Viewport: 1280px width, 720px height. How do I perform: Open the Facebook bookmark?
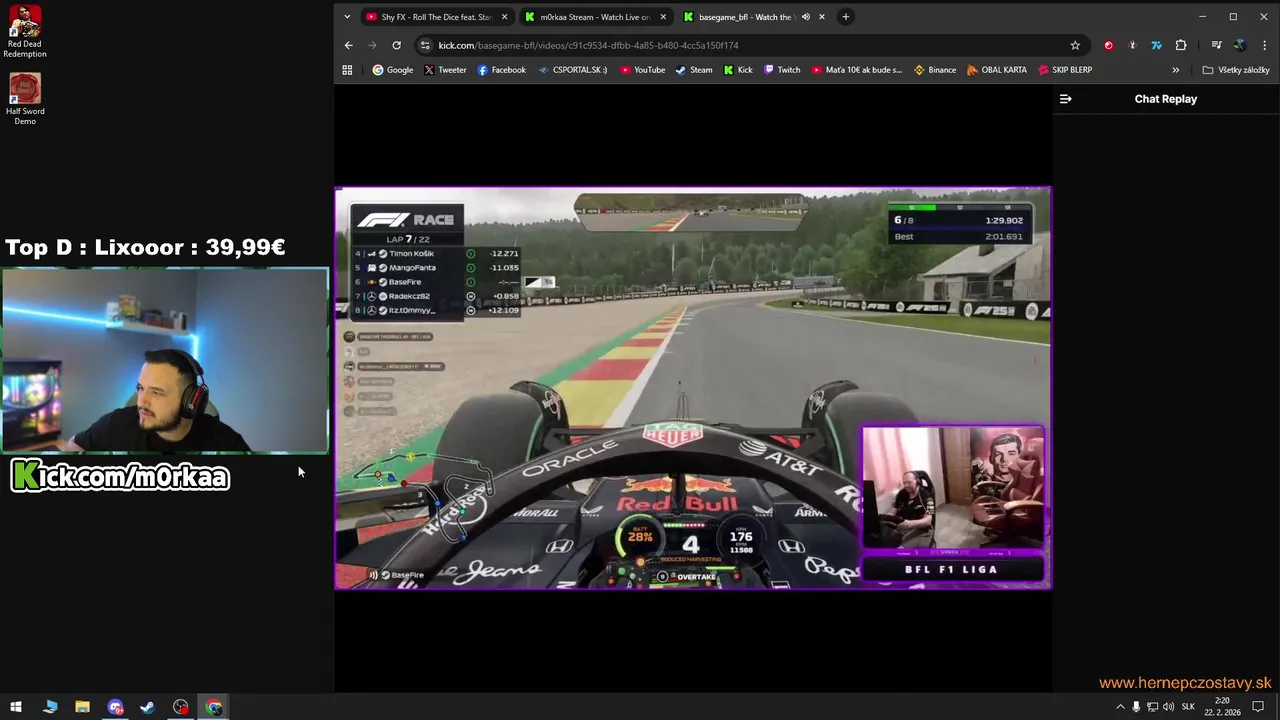501,70
